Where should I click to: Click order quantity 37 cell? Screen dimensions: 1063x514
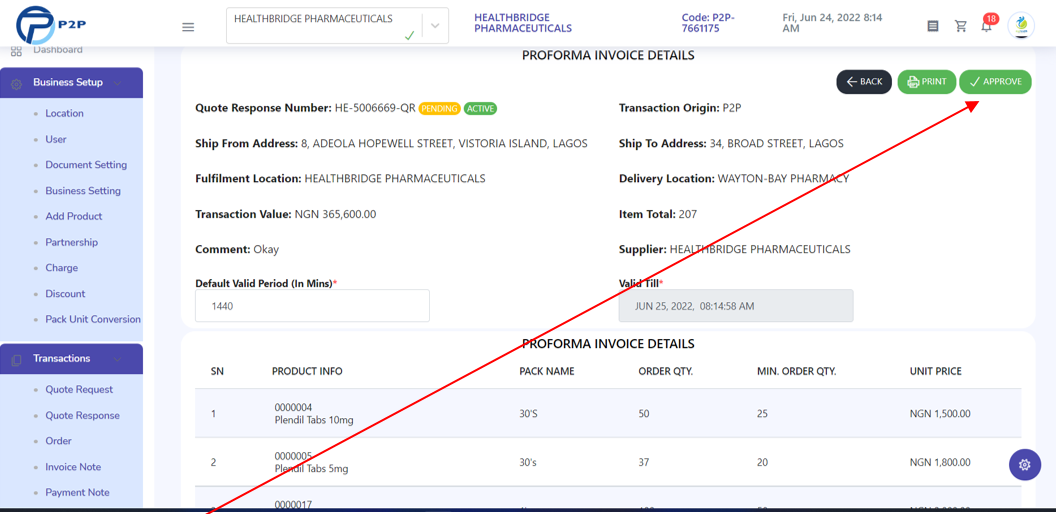click(643, 462)
